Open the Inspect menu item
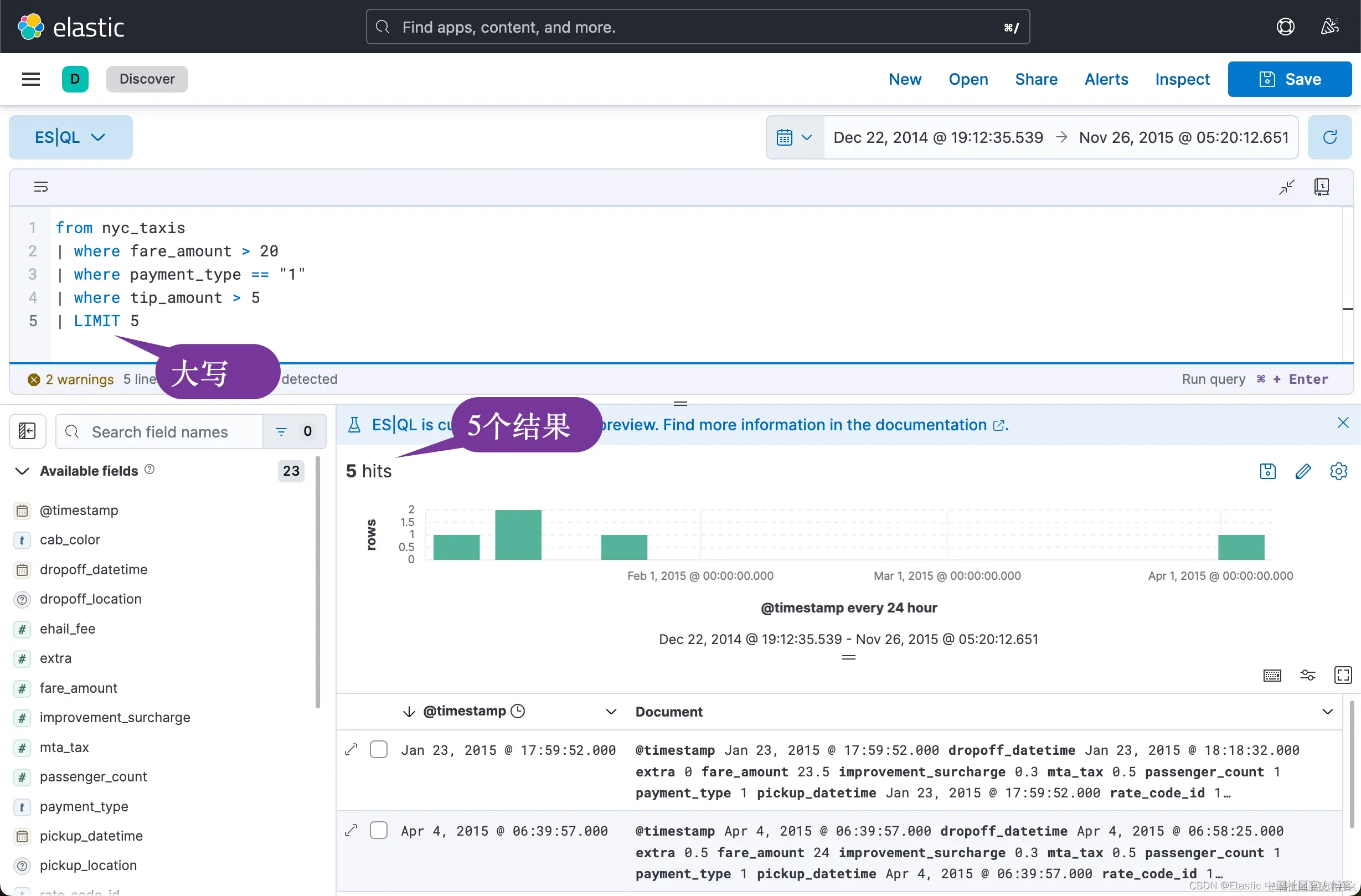The height and width of the screenshot is (896, 1361). click(x=1182, y=79)
